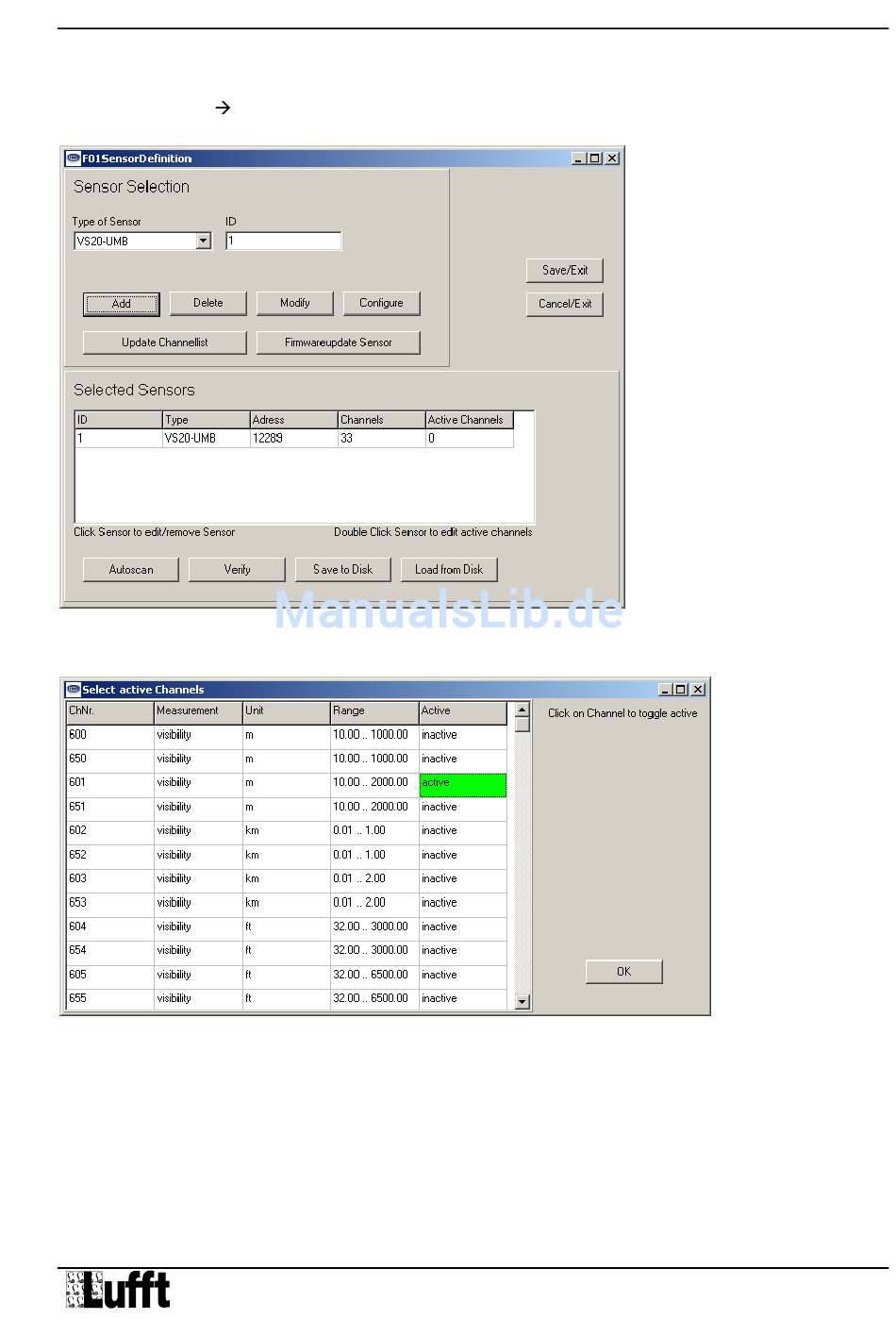Click Range column header
This screenshot has width=896, height=1319.
coord(374,711)
